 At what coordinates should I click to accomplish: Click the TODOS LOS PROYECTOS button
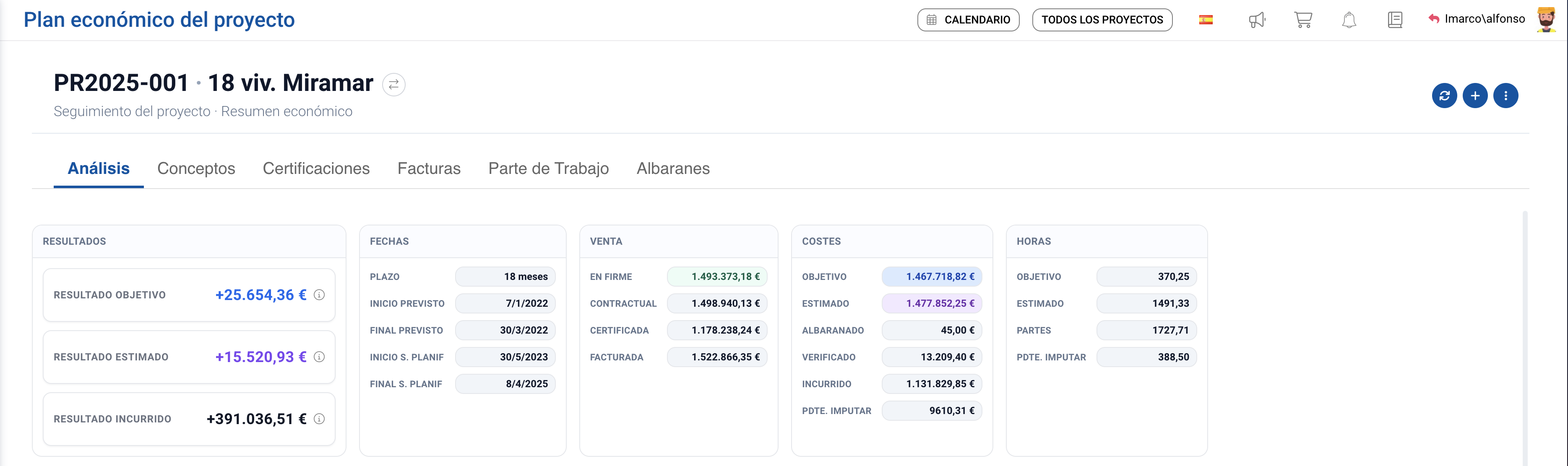pyautogui.click(x=1102, y=20)
